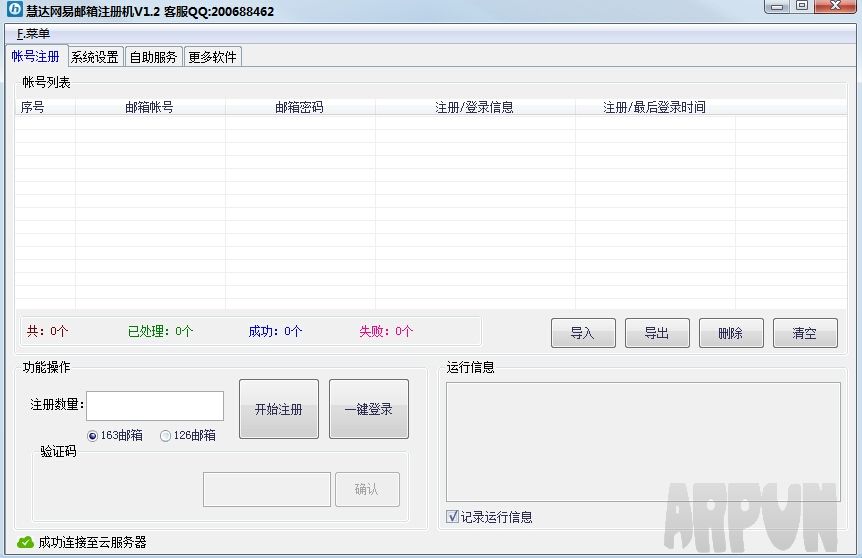Click the 清空 button to clear list
862x558 pixels.
point(805,333)
